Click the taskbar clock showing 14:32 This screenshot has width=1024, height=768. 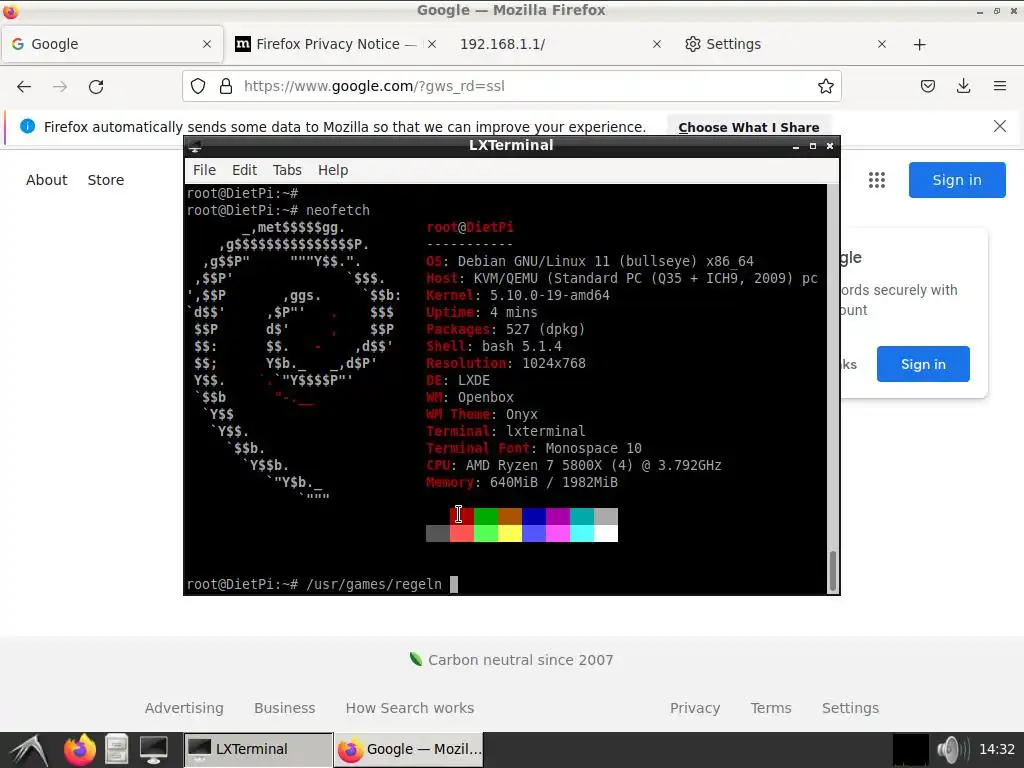[x=997, y=749]
